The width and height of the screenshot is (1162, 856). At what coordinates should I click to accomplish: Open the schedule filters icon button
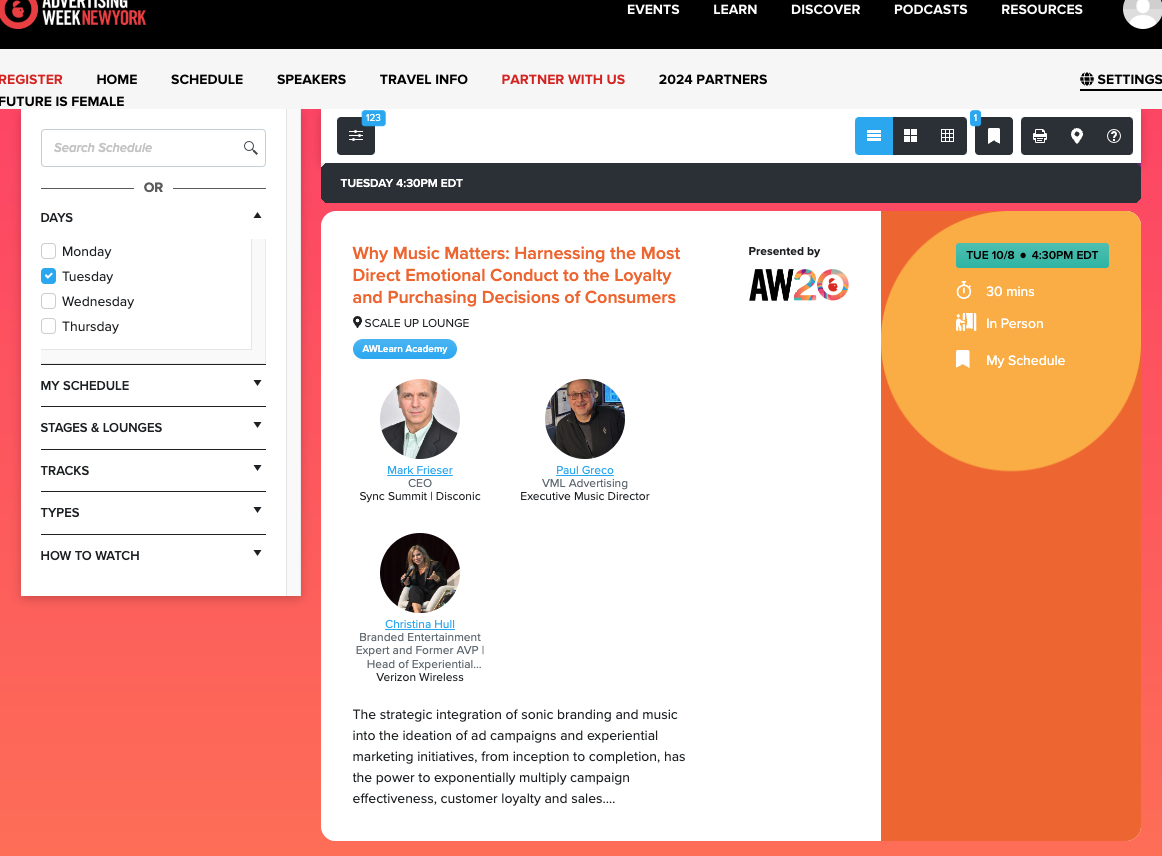point(356,136)
